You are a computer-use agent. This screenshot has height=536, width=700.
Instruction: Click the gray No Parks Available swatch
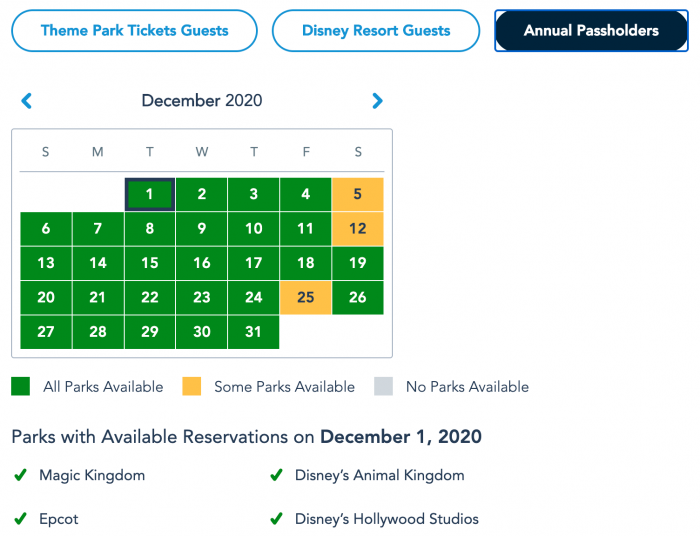click(x=384, y=386)
